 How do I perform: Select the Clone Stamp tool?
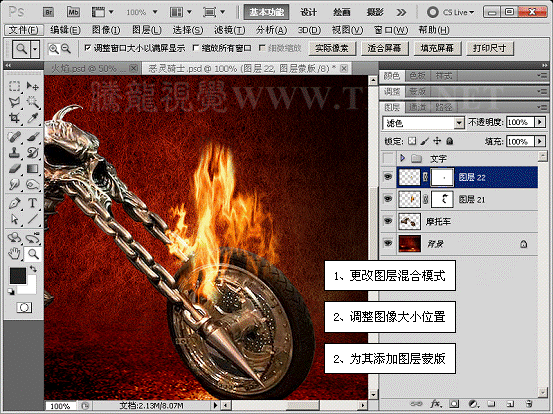click(x=14, y=153)
